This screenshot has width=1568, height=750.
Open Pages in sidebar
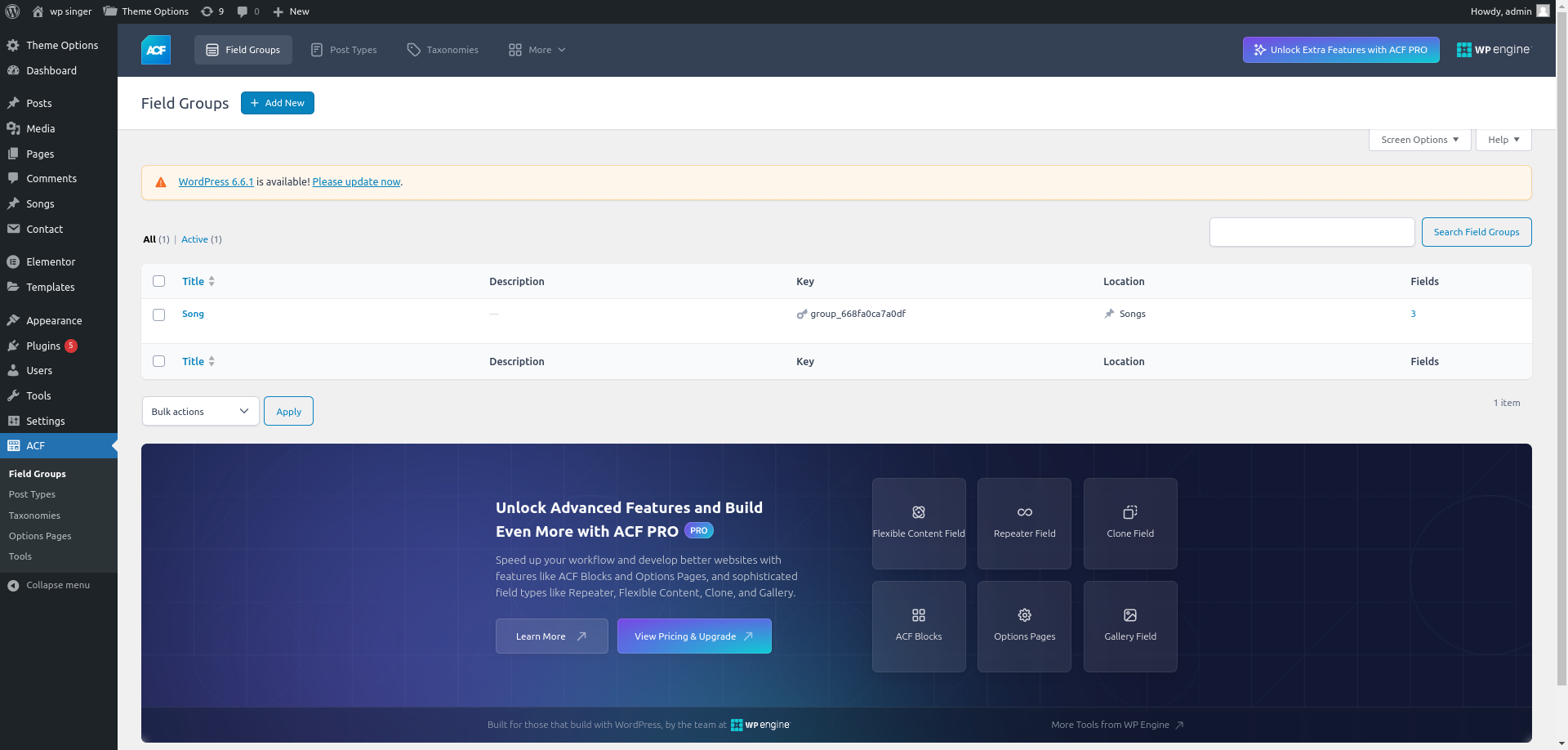(x=59, y=154)
